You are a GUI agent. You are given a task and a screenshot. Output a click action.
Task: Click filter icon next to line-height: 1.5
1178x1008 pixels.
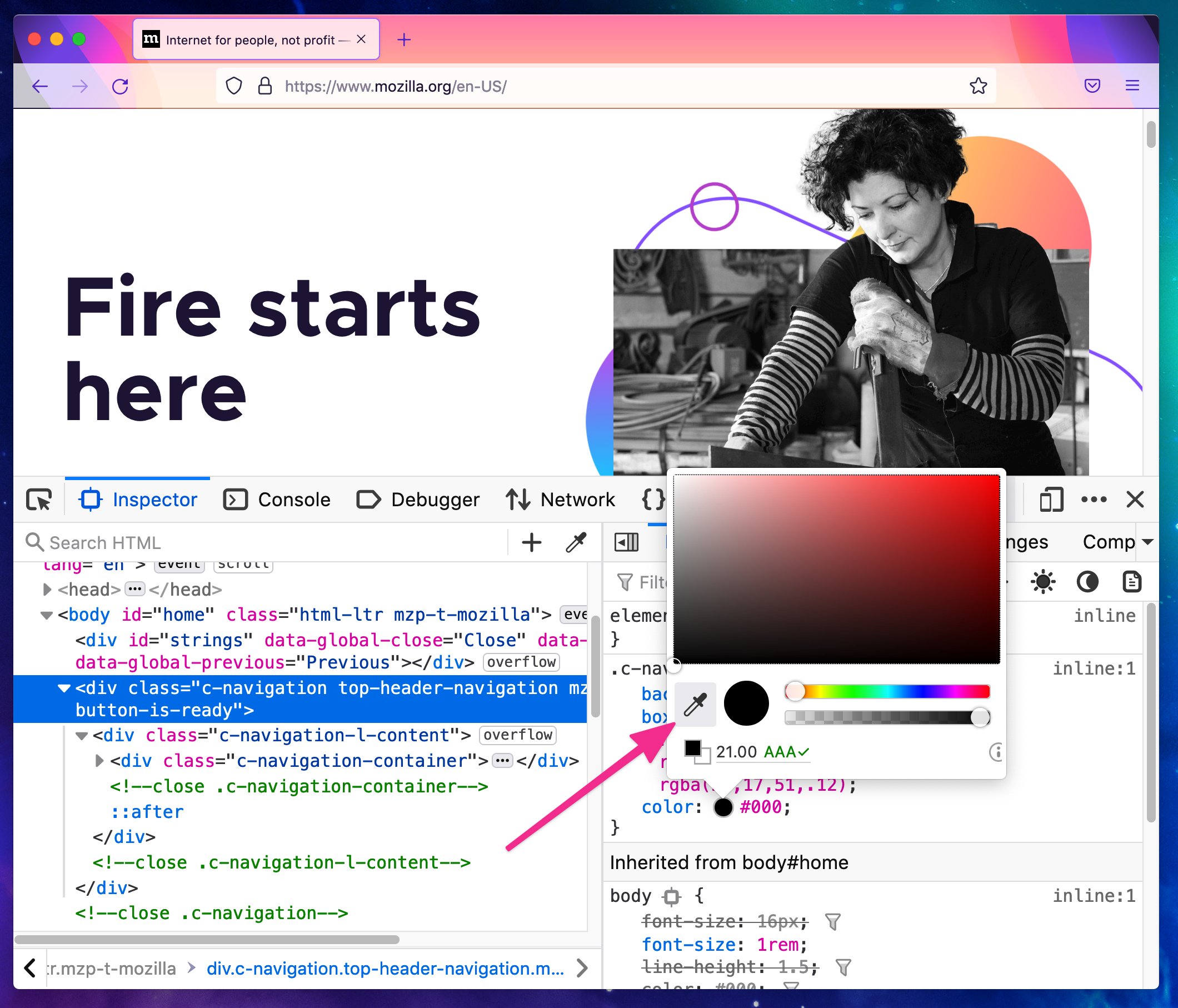point(843,967)
